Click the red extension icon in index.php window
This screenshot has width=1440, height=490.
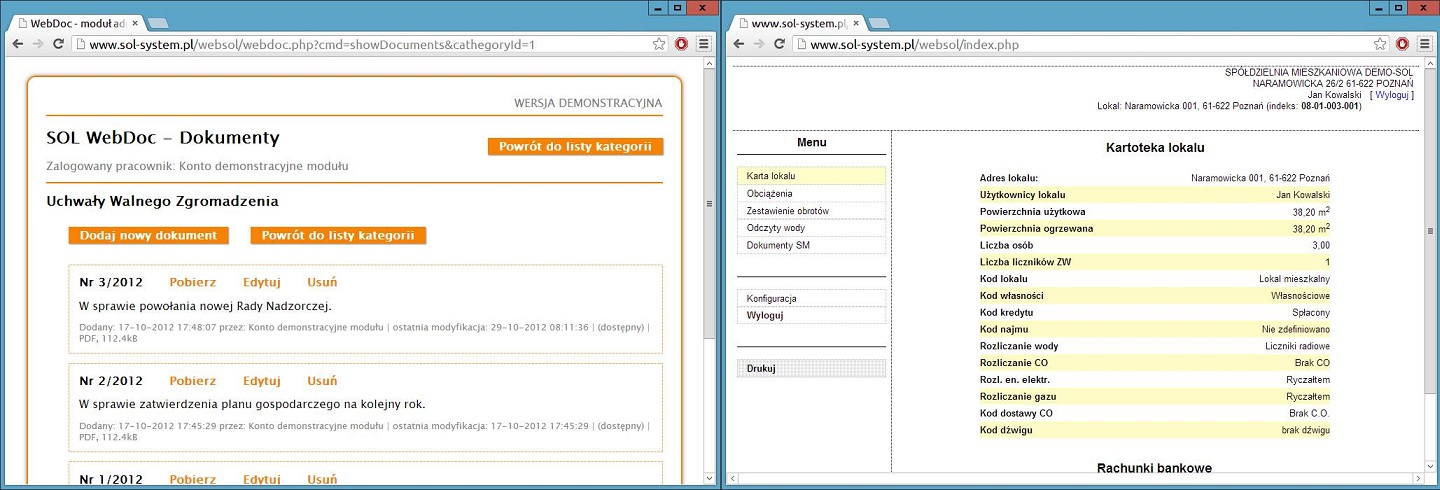[1402, 44]
